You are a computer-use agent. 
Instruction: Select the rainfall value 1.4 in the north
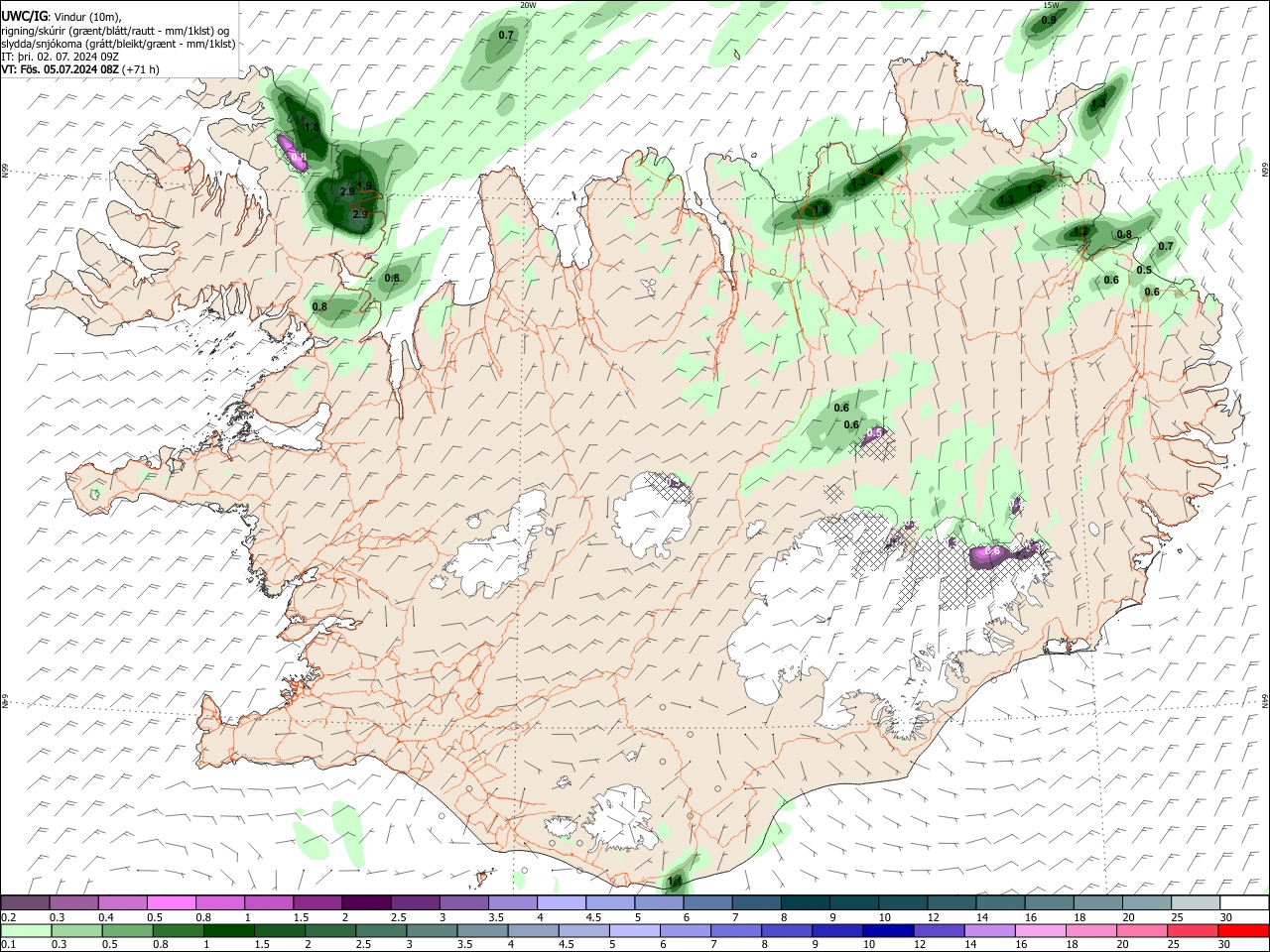(877, 172)
